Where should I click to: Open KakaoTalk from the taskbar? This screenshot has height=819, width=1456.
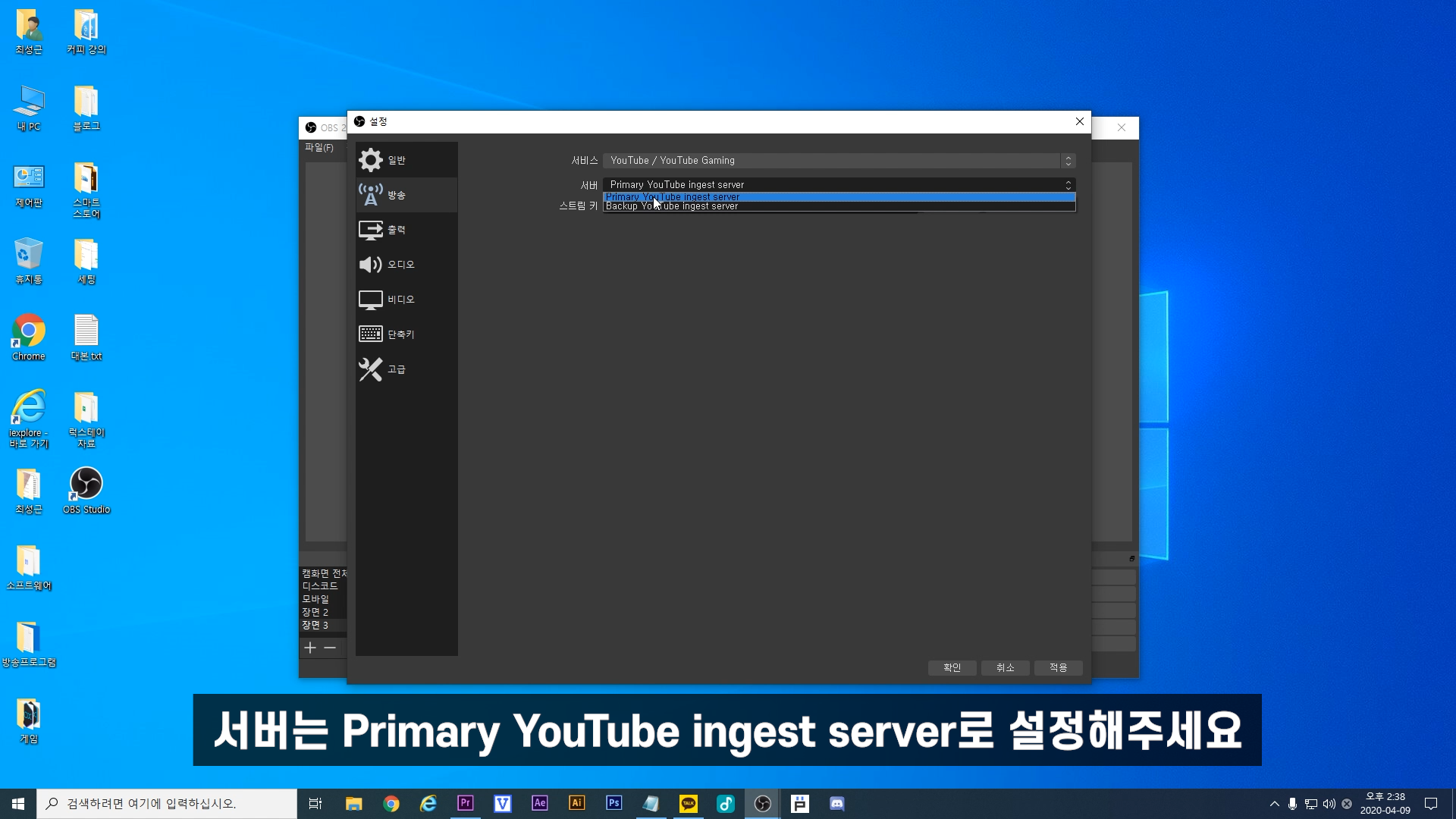point(689,804)
